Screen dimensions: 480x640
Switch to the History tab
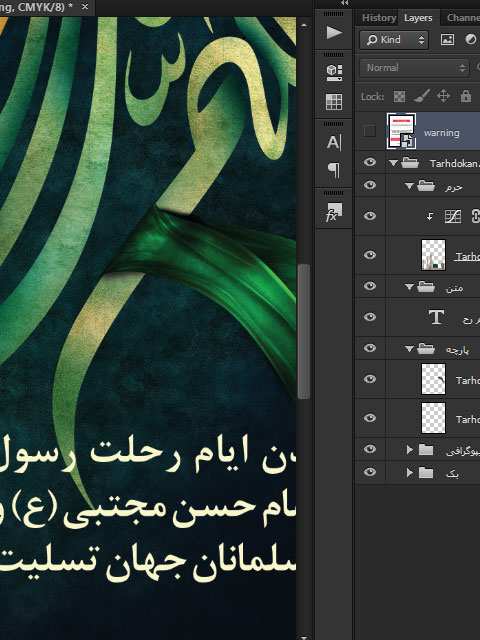coord(379,18)
